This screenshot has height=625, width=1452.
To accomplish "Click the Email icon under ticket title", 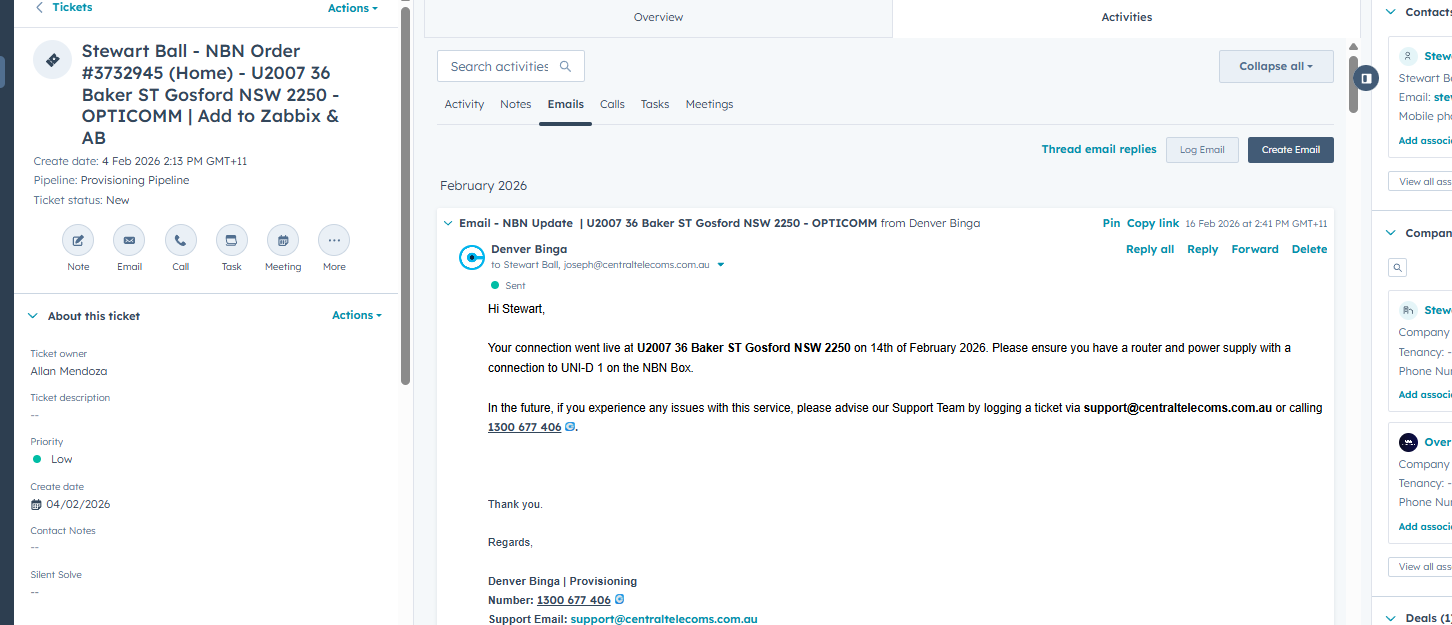I will [129, 240].
